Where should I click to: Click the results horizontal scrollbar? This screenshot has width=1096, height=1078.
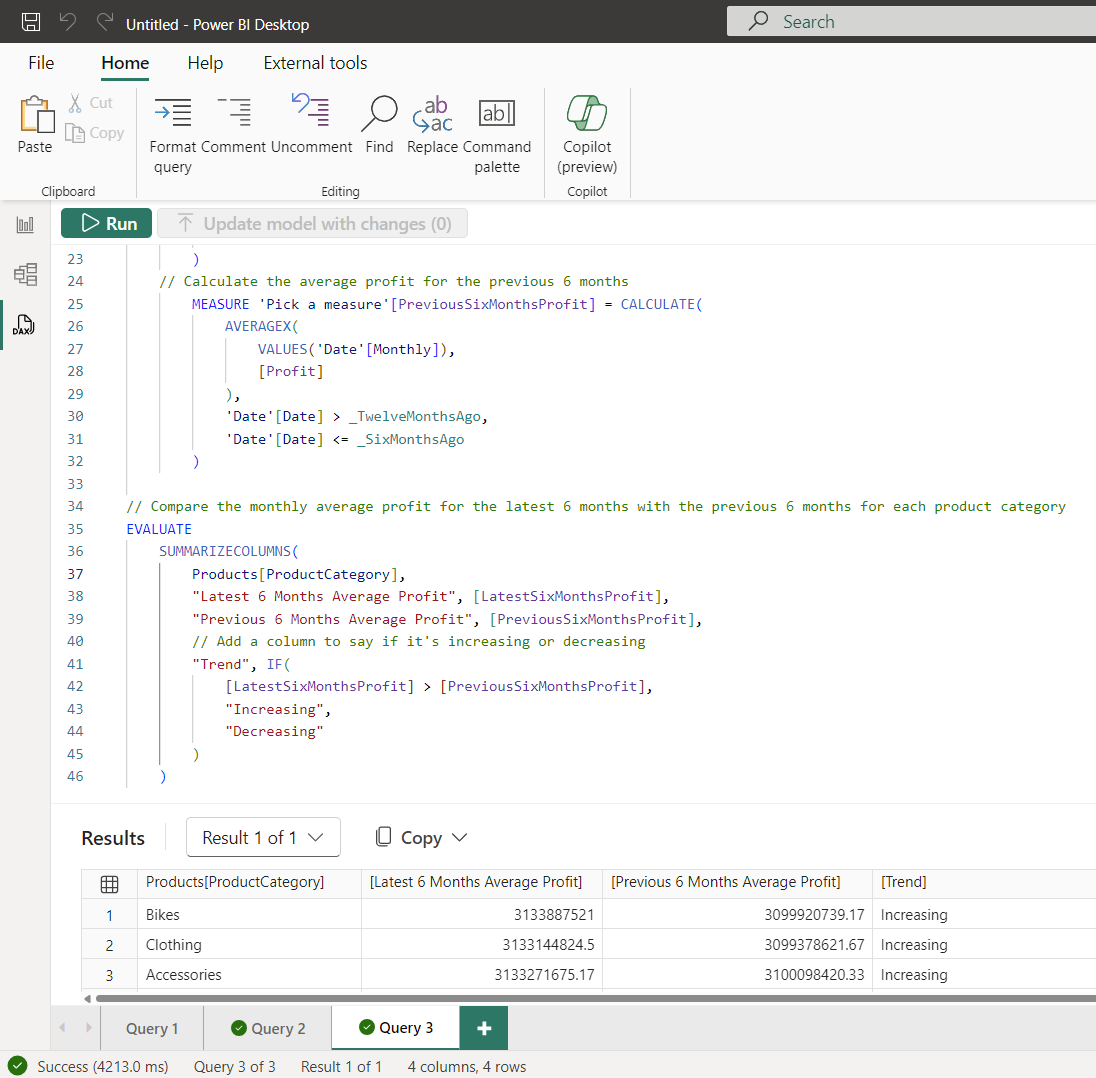pos(596,998)
